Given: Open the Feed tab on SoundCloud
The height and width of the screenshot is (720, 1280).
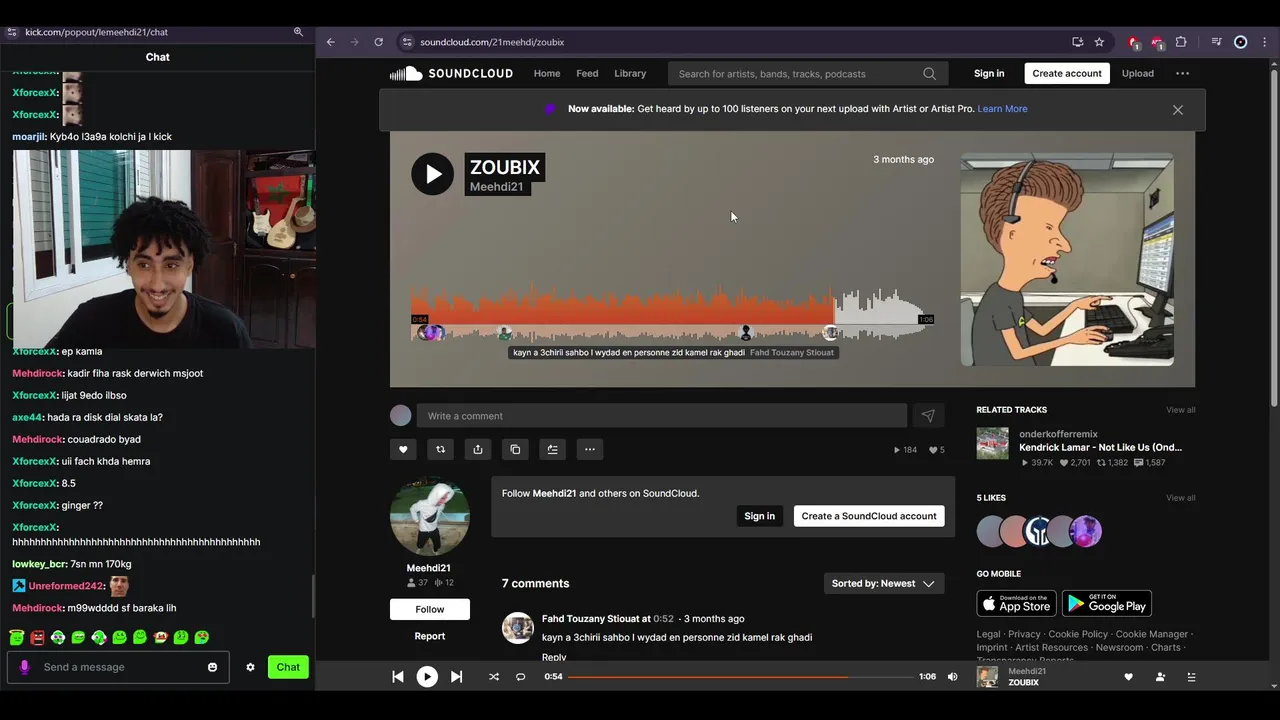Looking at the screenshot, I should [587, 73].
